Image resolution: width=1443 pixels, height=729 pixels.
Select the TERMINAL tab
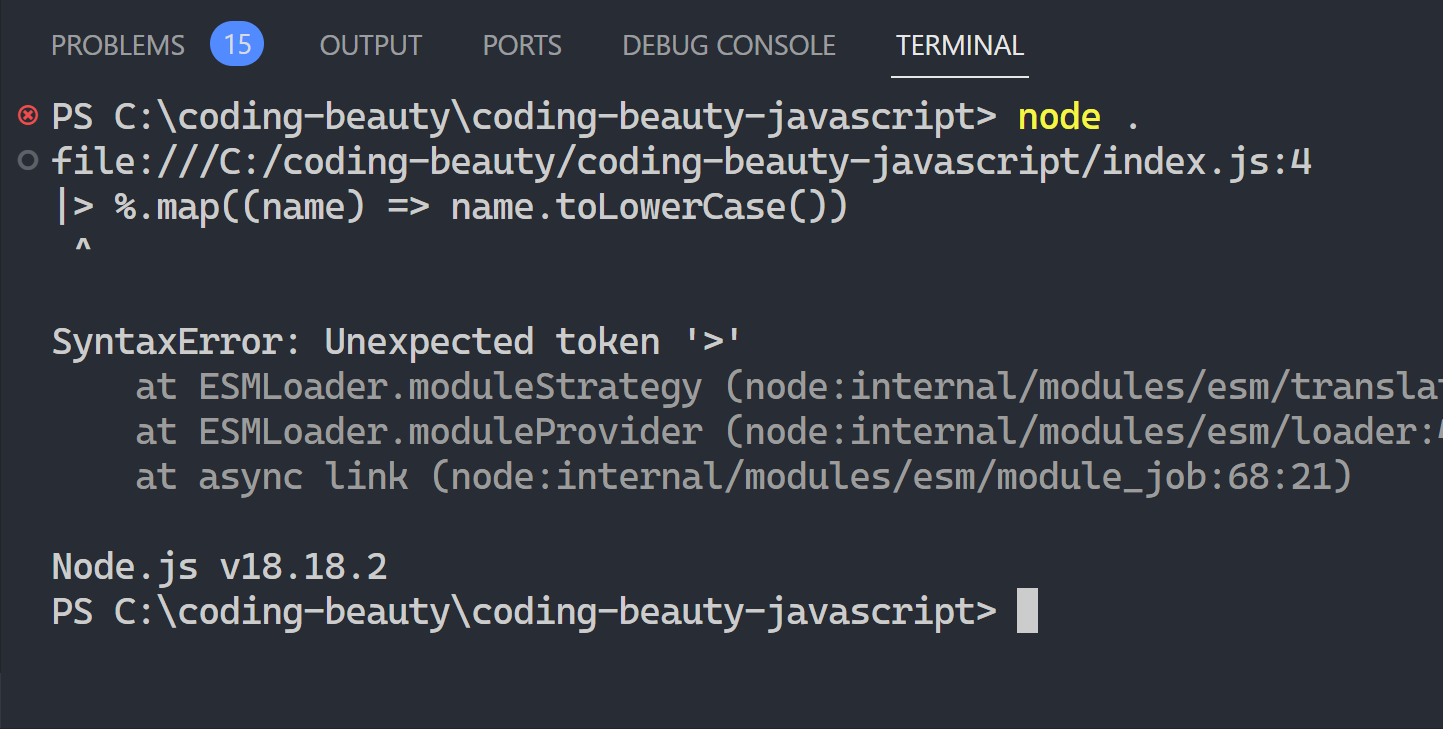(x=959, y=46)
